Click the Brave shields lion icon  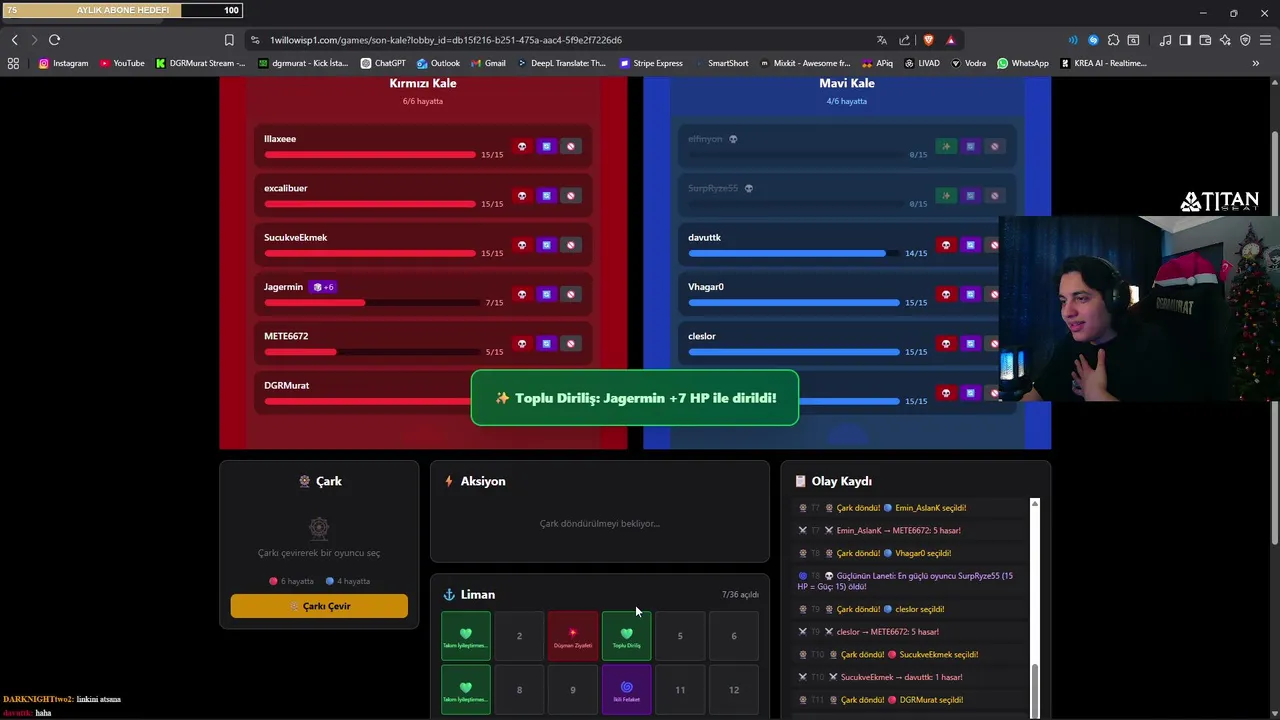(928, 40)
